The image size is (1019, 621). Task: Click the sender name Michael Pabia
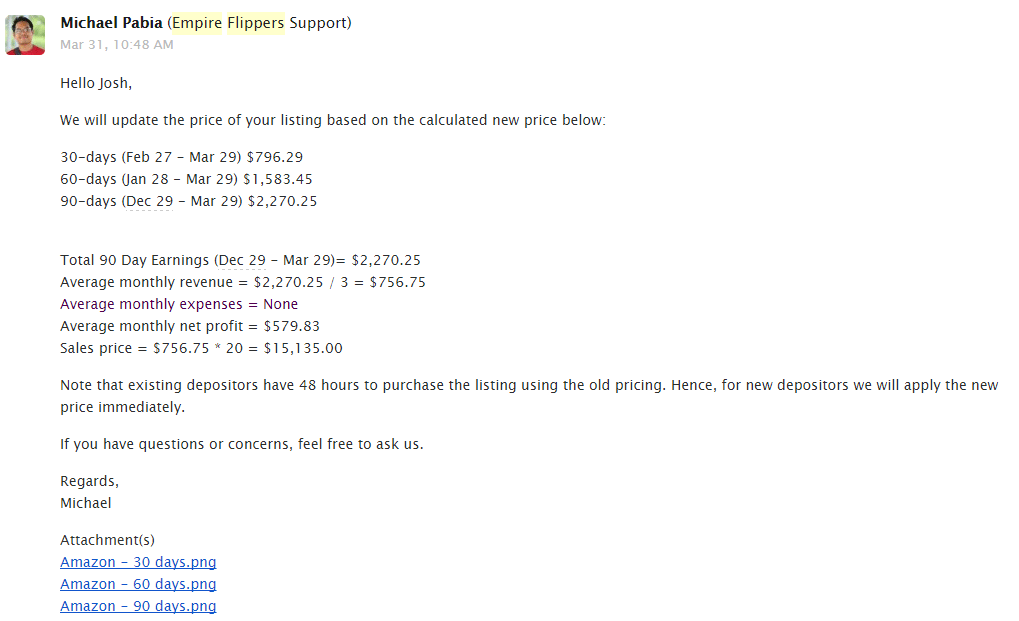111,23
